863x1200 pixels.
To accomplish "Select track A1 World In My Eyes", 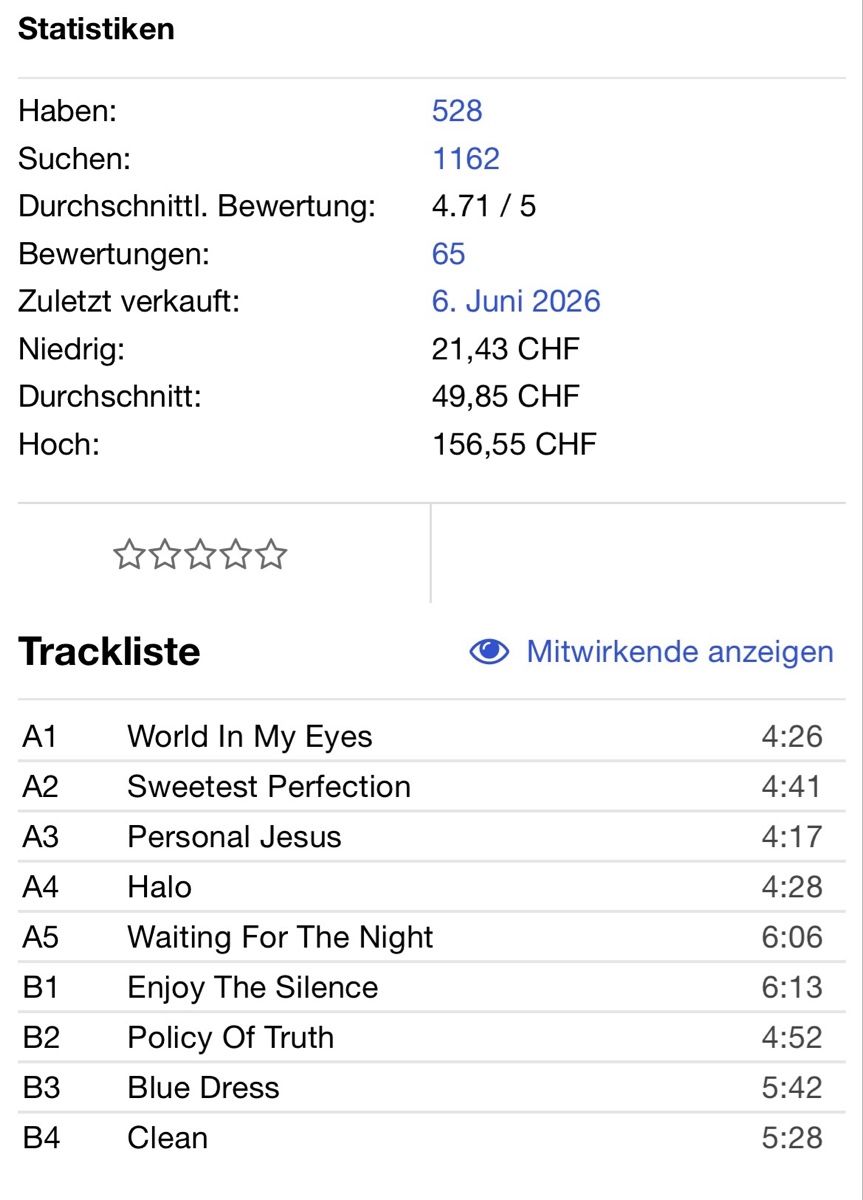I will tap(431, 737).
